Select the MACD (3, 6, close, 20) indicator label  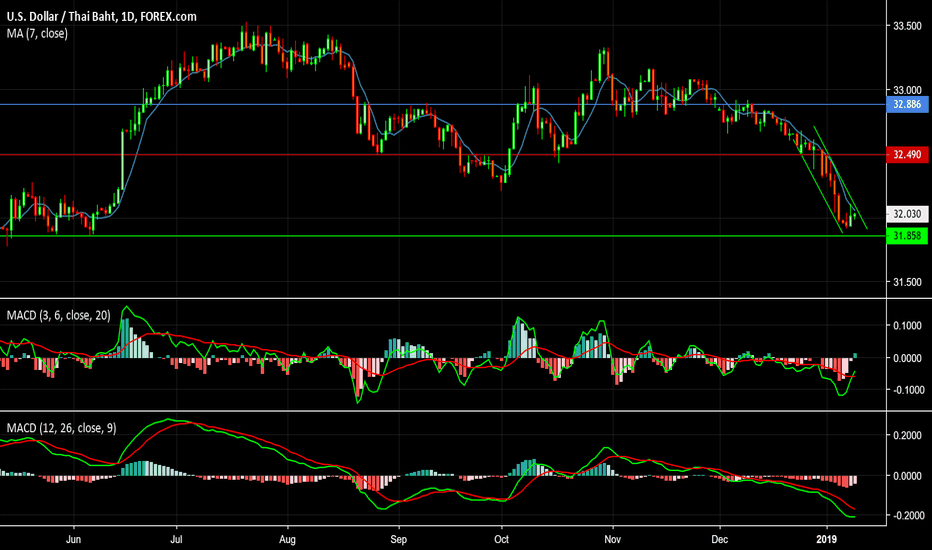pyautogui.click(x=58, y=315)
